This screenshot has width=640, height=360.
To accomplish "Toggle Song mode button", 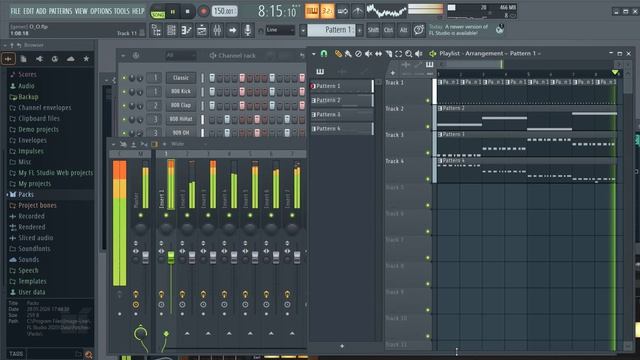I will click(157, 12).
